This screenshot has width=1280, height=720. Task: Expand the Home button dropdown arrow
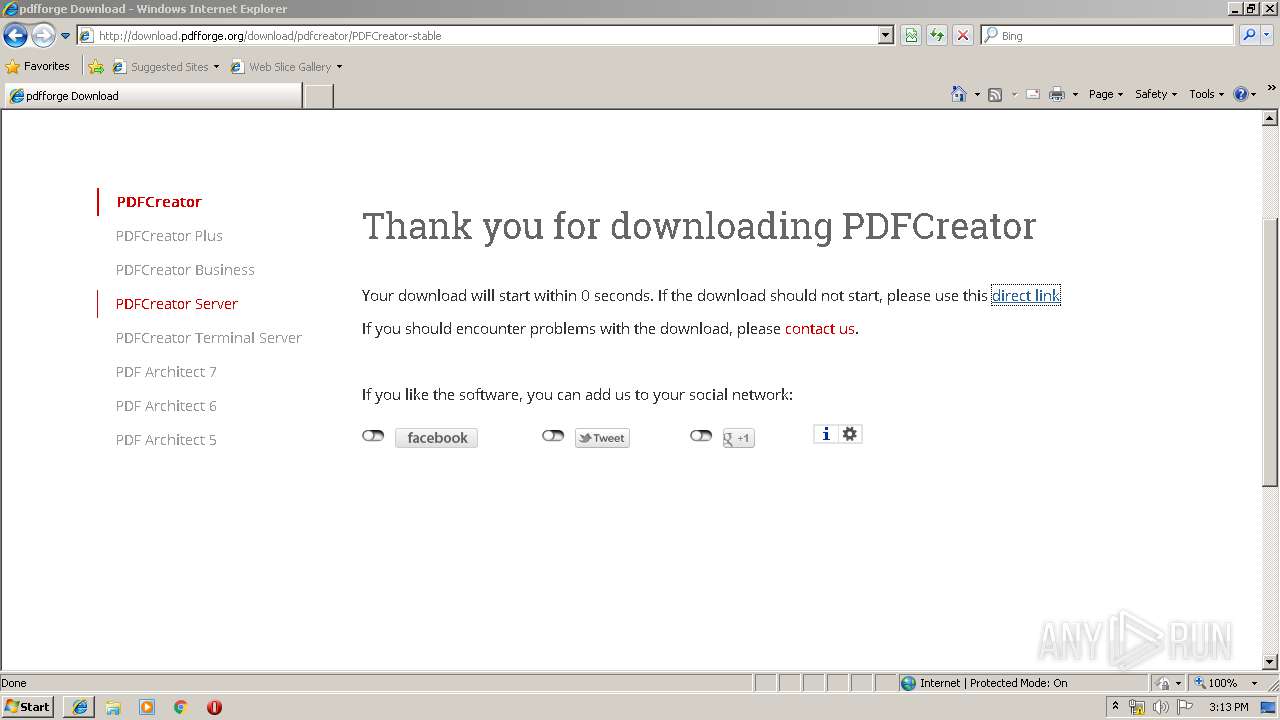coord(977,94)
